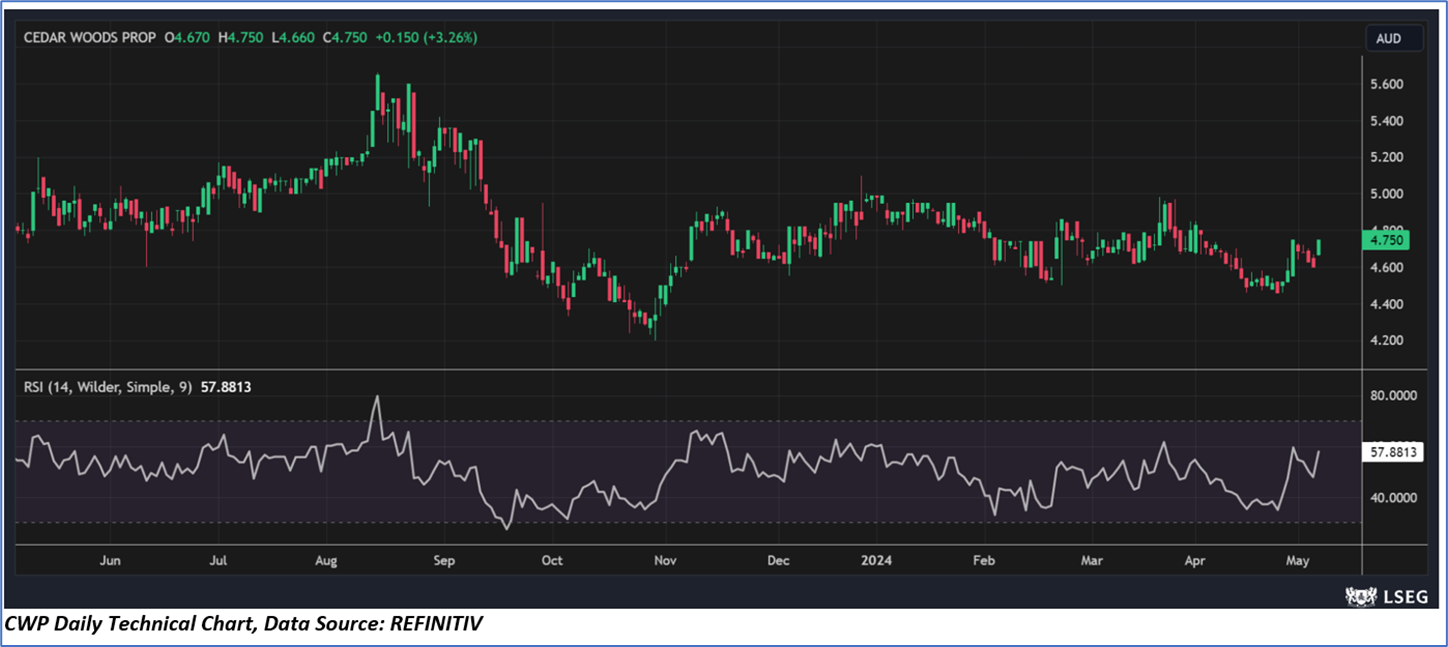Image resolution: width=1448 pixels, height=647 pixels.
Task: Click the LSEG logo
Action: (1386, 595)
